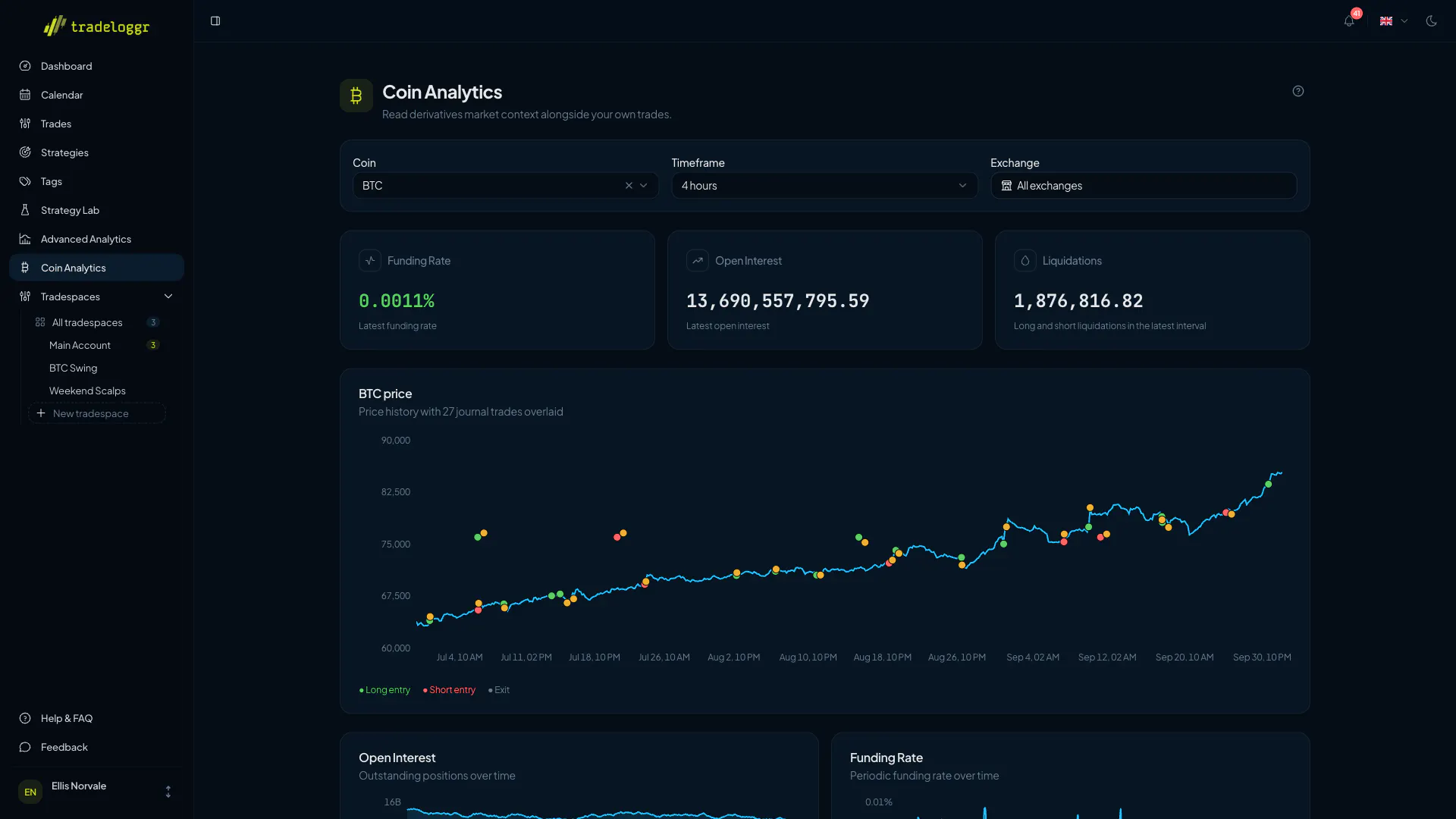The height and width of the screenshot is (819, 1456).
Task: Select Weekend Scalps tradespace
Action: pyautogui.click(x=96, y=391)
